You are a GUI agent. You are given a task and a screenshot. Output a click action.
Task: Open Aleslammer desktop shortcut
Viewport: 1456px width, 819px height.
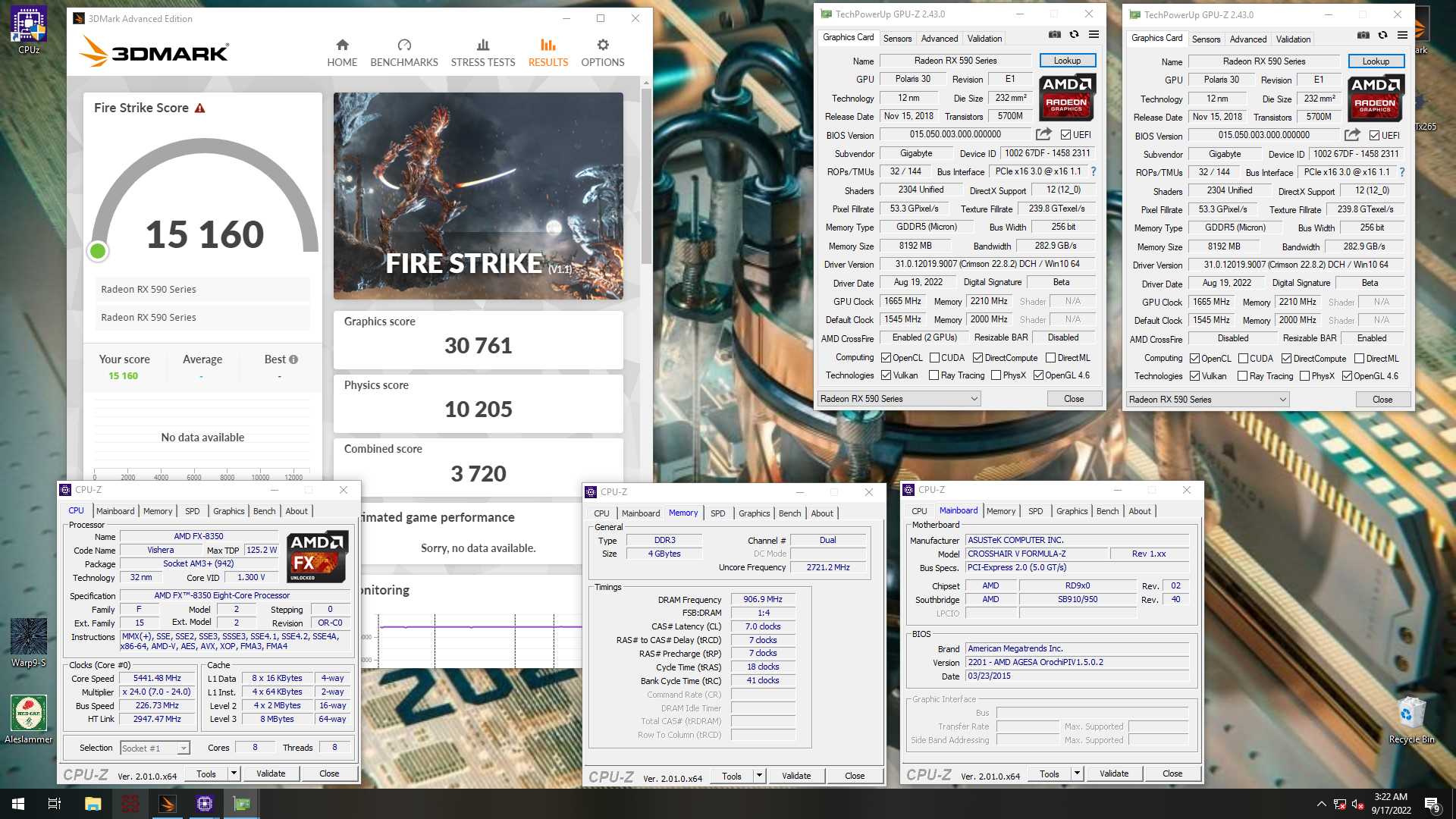coord(29,719)
